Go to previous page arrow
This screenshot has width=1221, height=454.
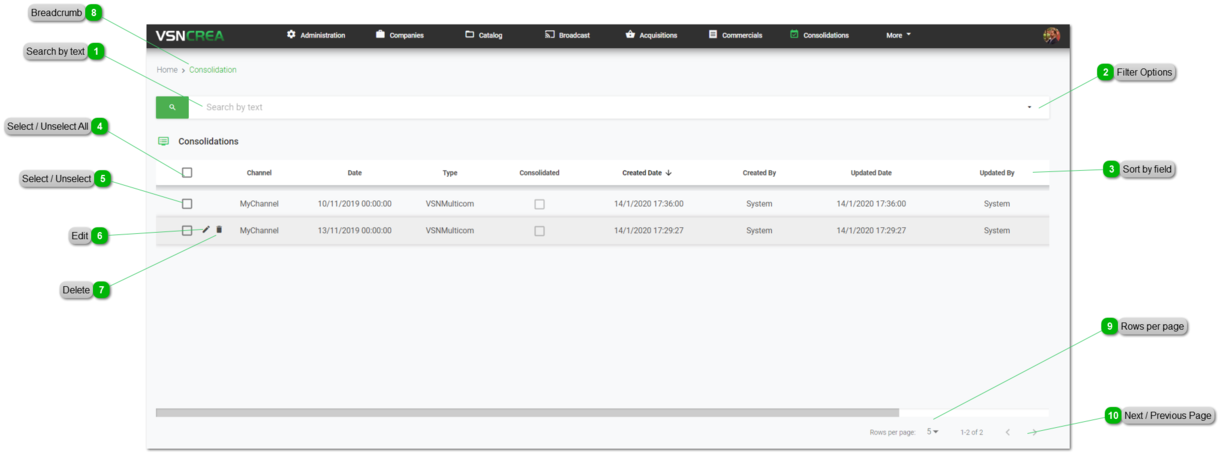(1007, 432)
